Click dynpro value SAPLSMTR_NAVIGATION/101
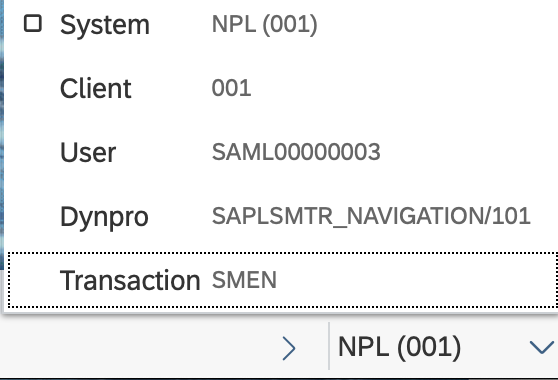 pos(371,216)
